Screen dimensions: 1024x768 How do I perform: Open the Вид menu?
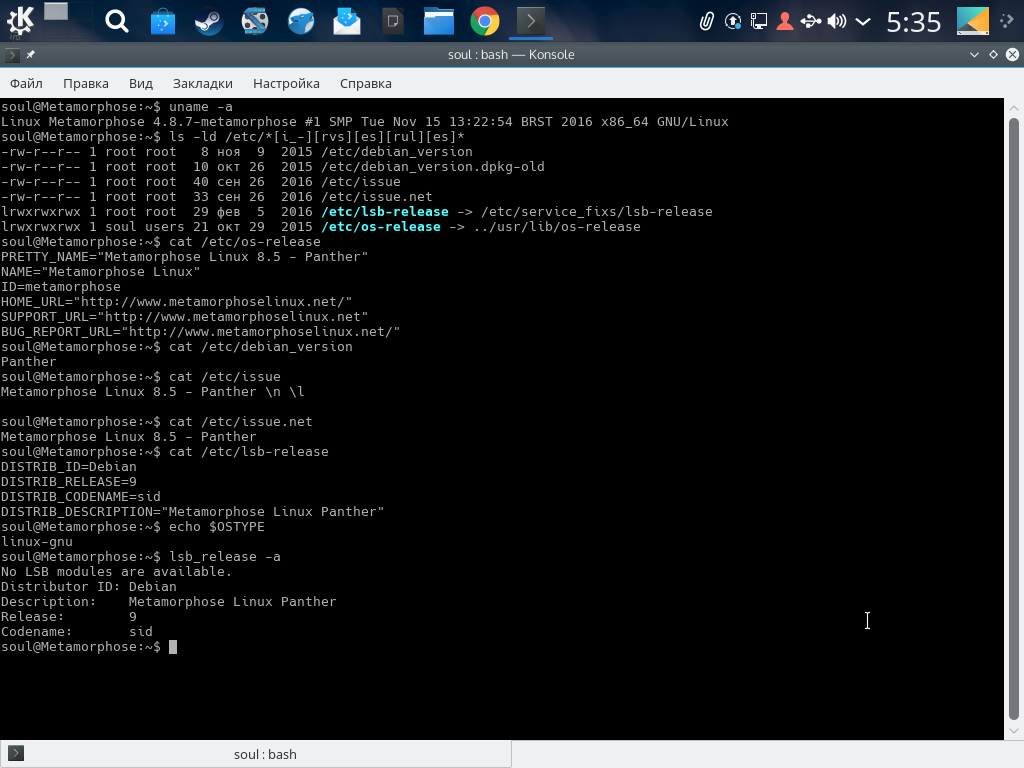(x=140, y=84)
